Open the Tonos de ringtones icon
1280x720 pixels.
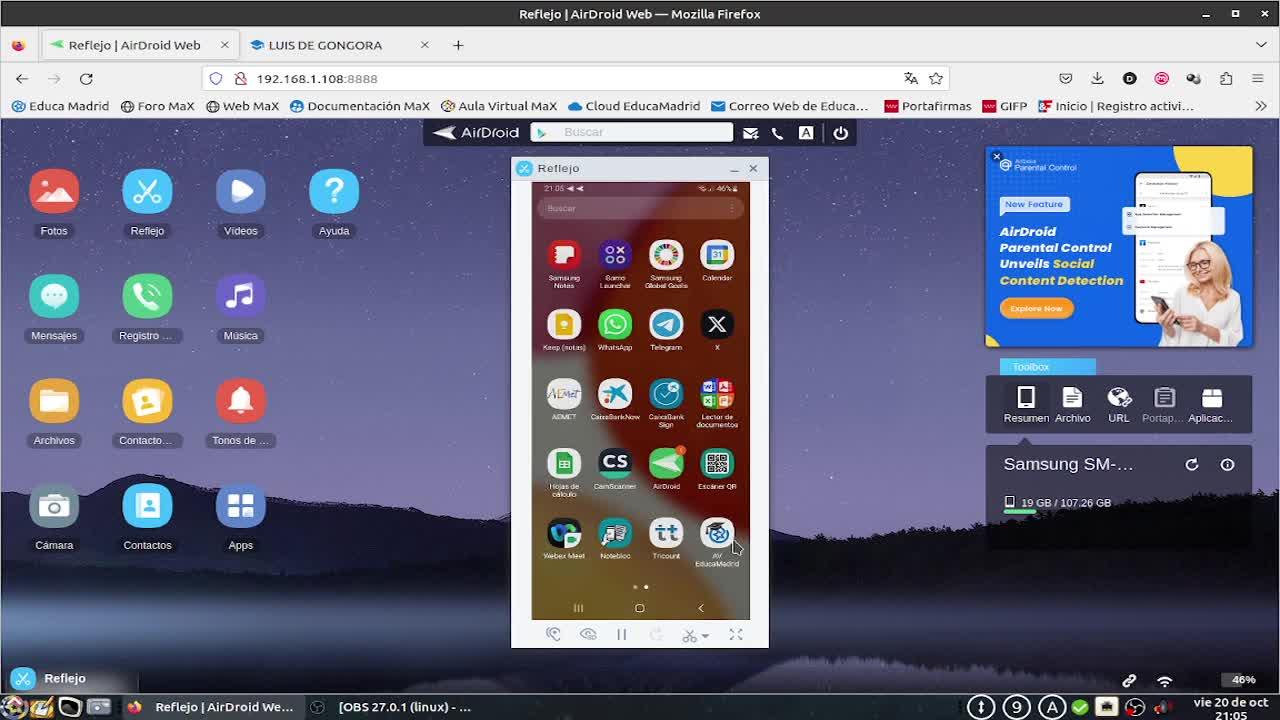point(241,401)
